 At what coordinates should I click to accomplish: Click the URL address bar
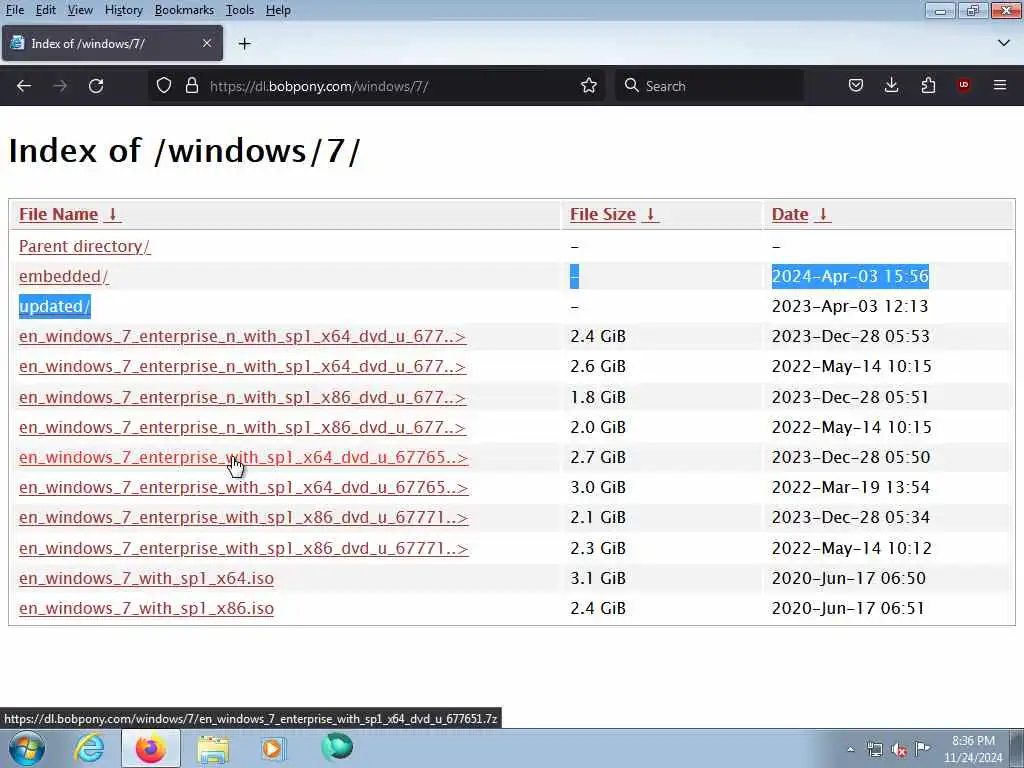click(x=379, y=86)
